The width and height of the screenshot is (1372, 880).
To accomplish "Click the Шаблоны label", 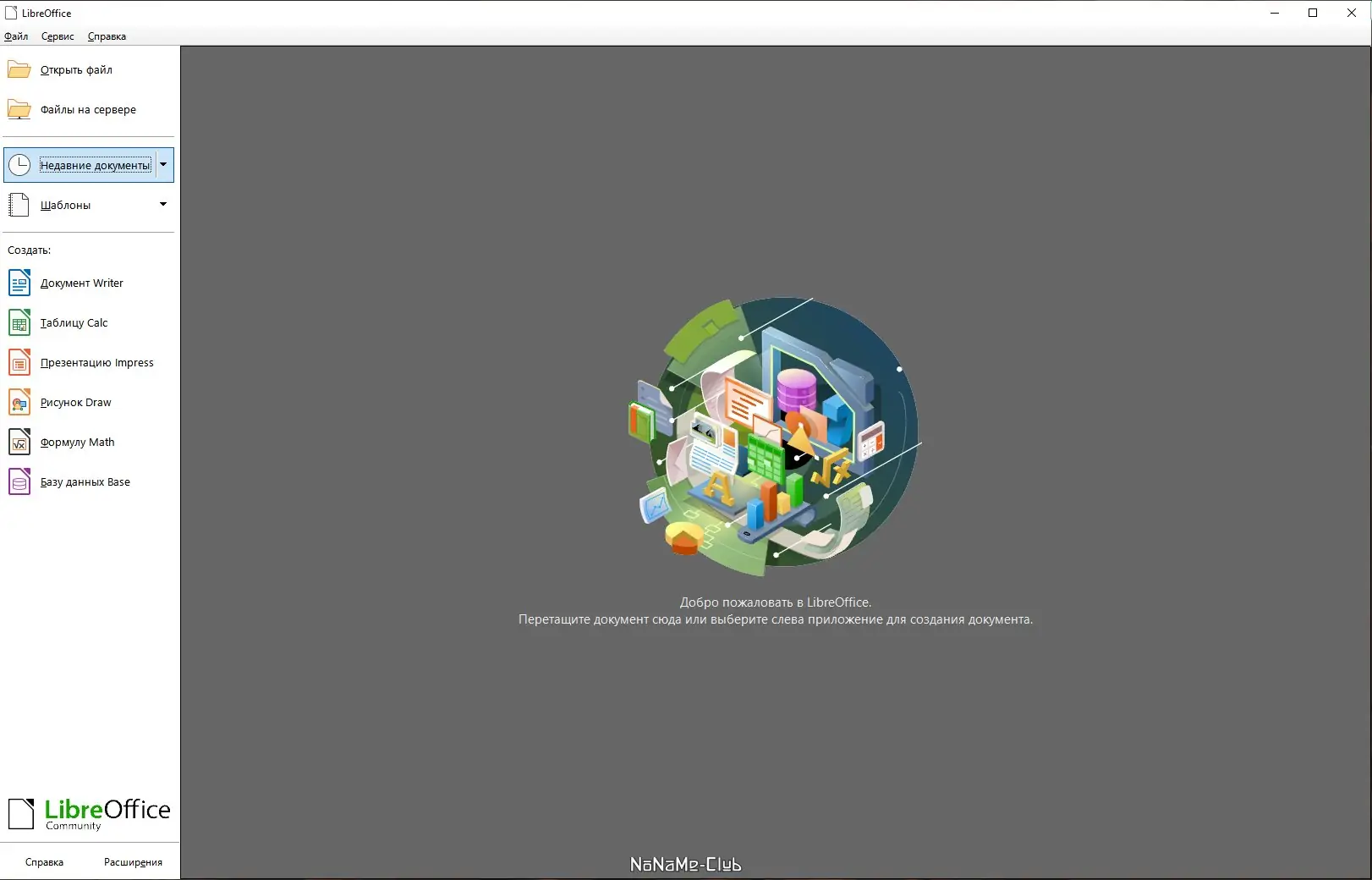I will pyautogui.click(x=65, y=205).
